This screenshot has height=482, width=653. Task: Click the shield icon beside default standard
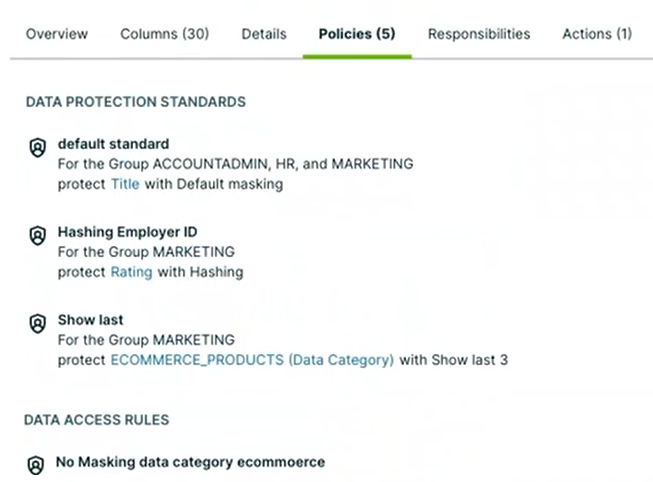37,147
